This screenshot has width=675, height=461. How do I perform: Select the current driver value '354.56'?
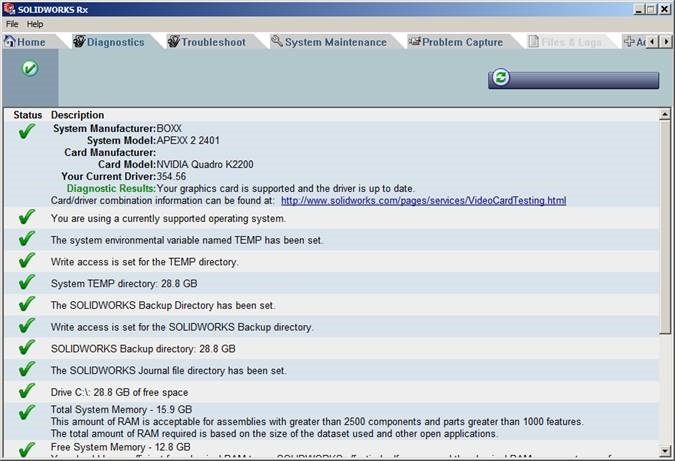171,176
